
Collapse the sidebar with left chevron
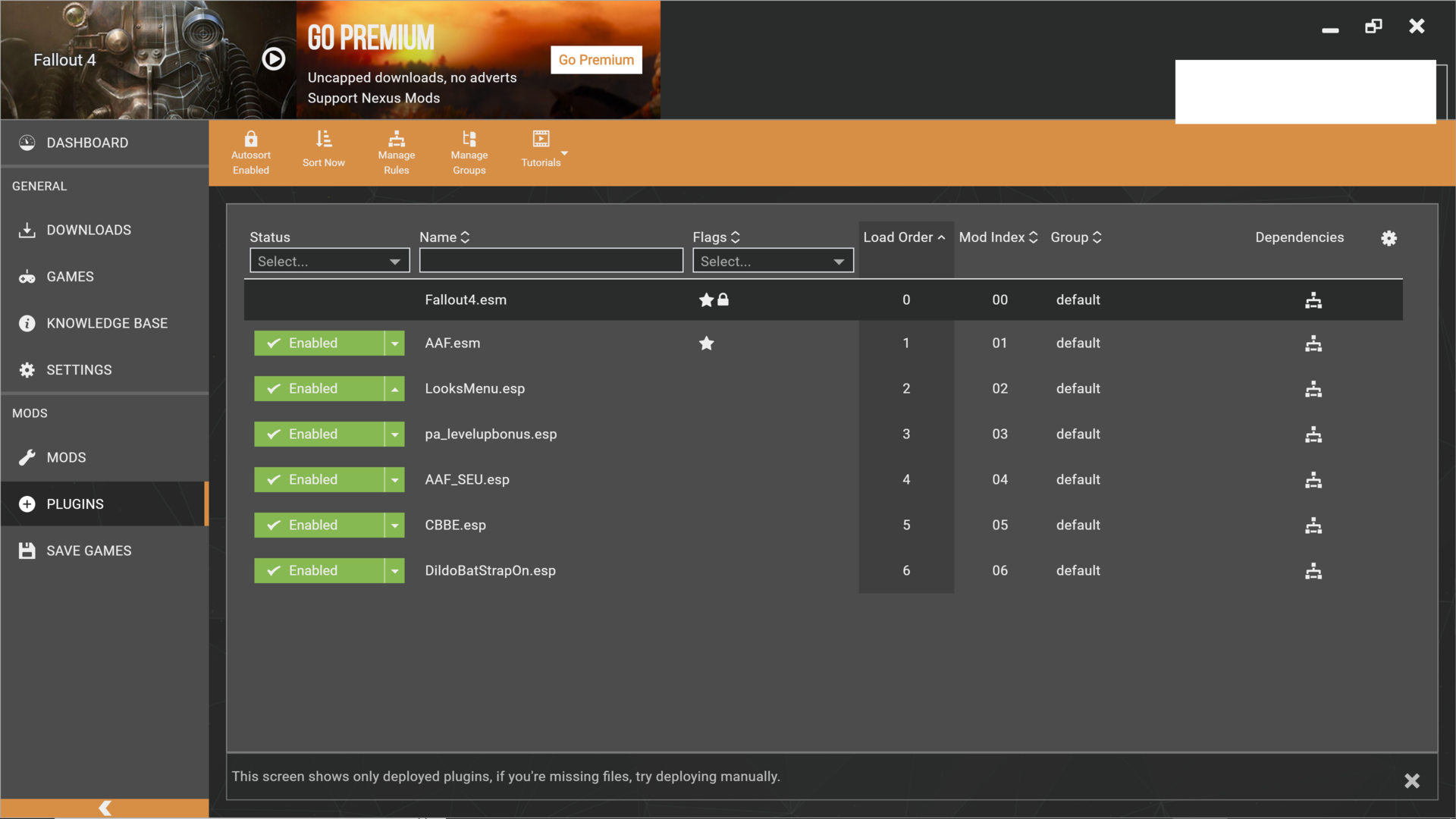click(x=105, y=808)
